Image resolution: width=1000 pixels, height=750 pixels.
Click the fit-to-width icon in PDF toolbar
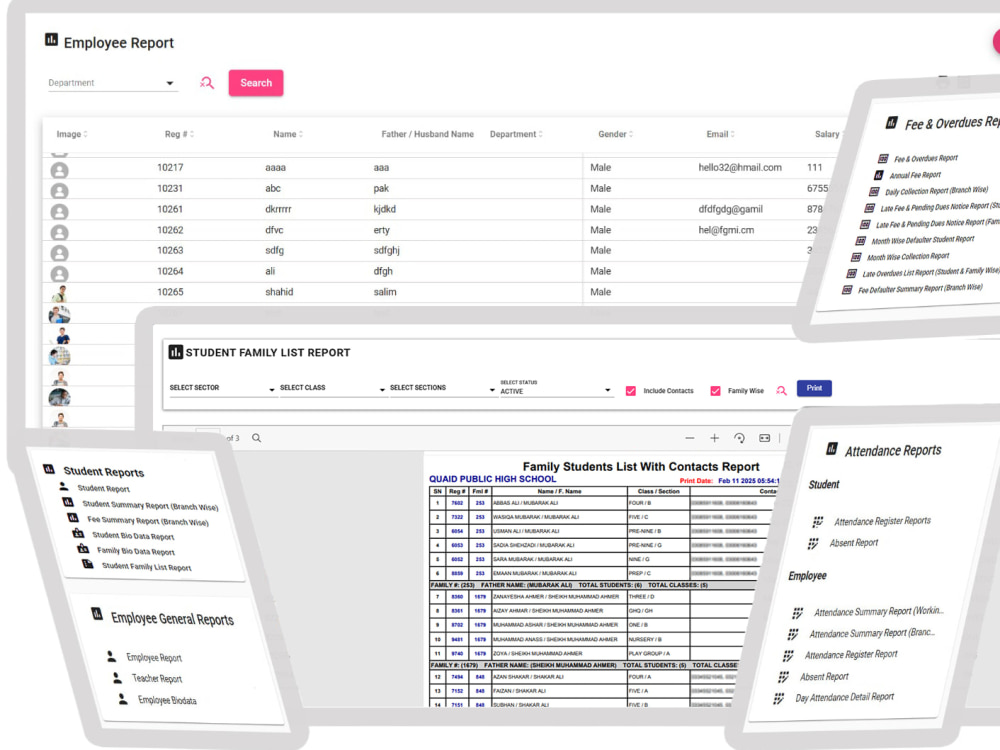pyautogui.click(x=764, y=438)
